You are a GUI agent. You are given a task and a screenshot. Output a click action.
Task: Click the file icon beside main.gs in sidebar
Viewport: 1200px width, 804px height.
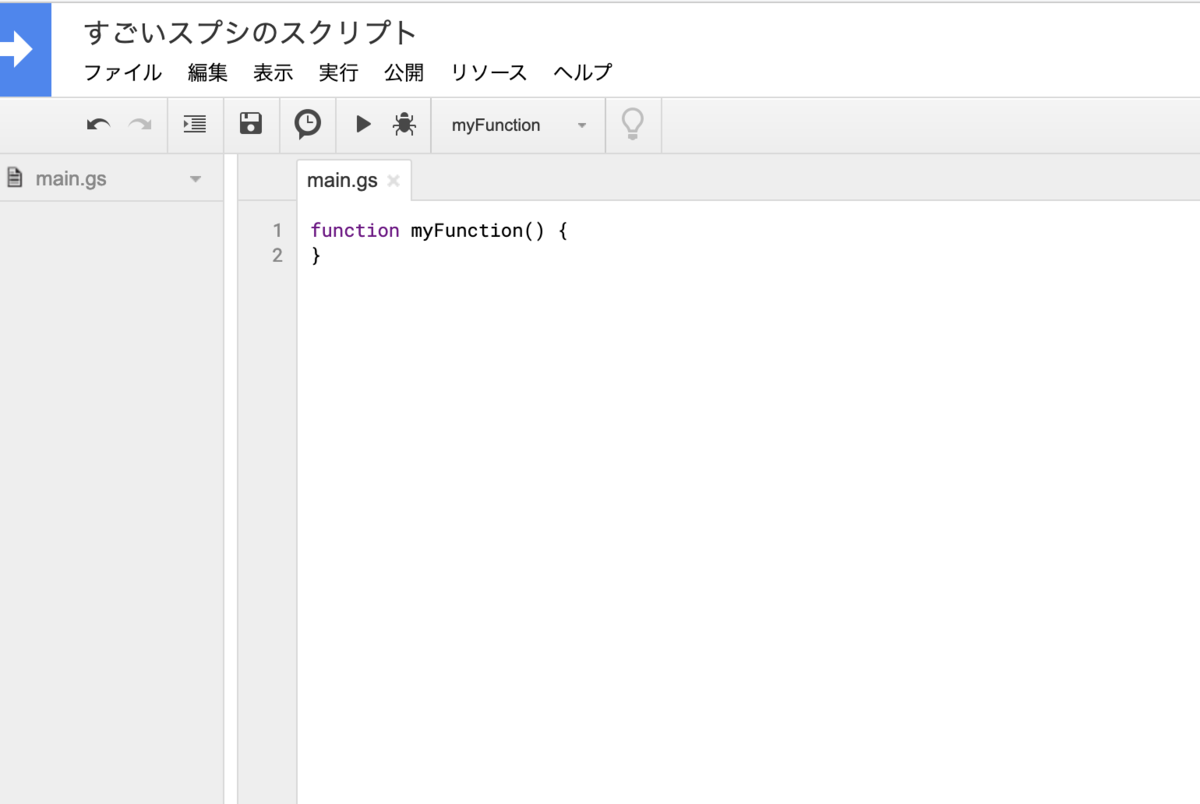click(x=17, y=178)
